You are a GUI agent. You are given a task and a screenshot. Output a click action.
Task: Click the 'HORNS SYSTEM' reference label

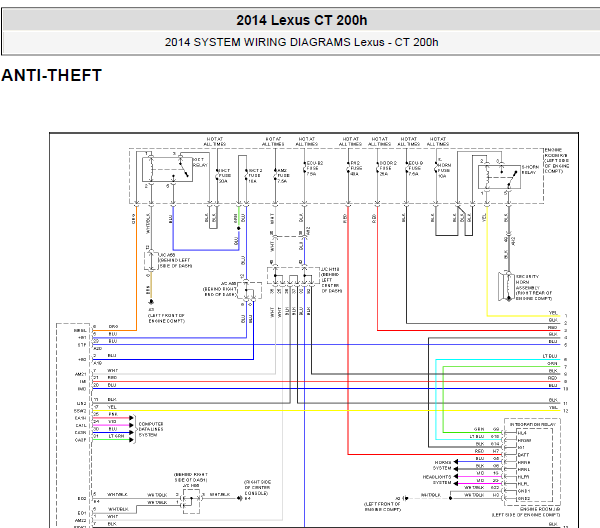point(442,465)
